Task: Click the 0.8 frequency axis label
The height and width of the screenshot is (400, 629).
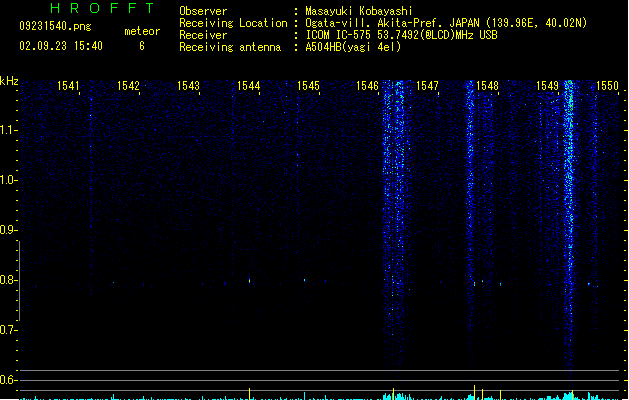Action: pos(8,280)
